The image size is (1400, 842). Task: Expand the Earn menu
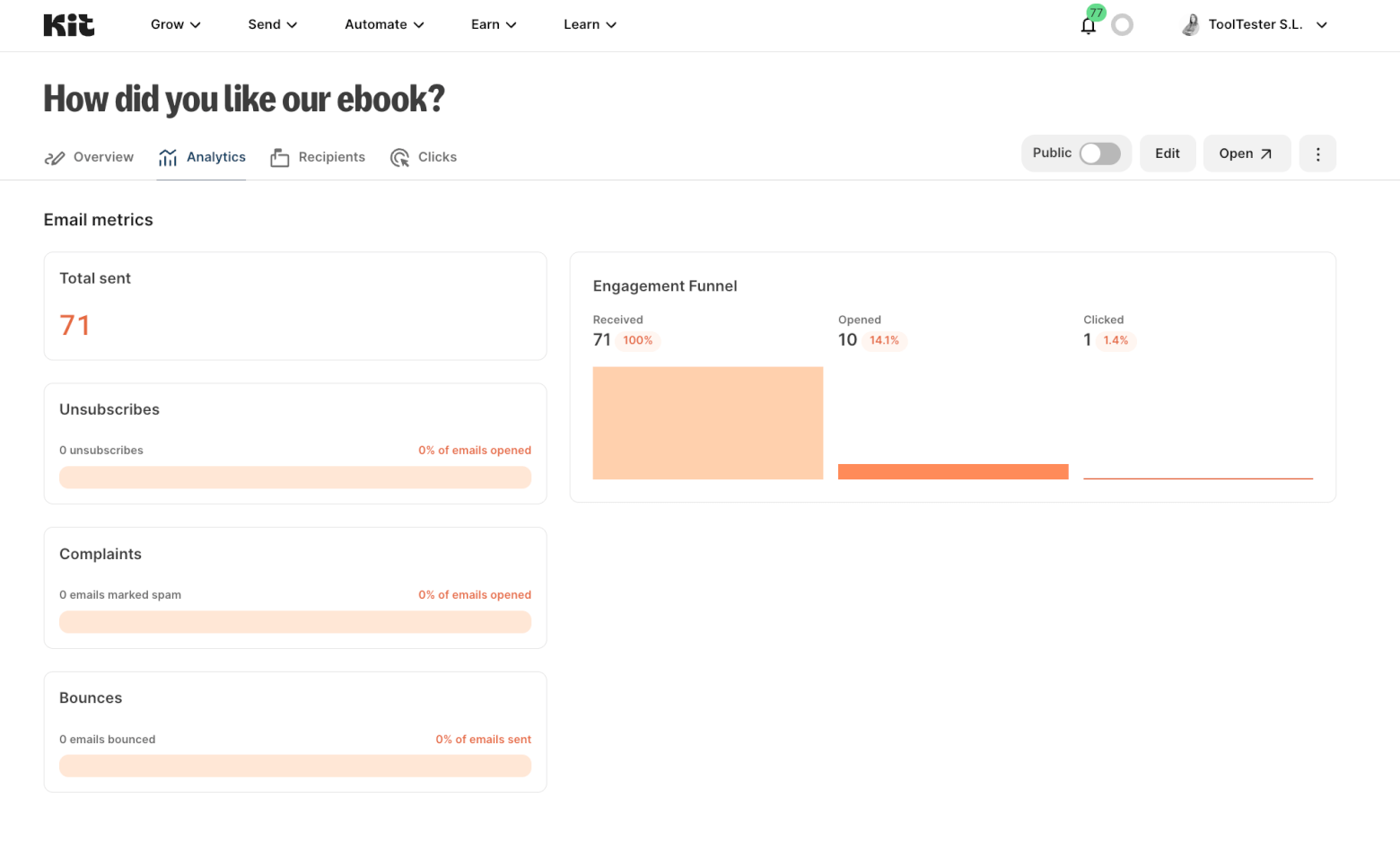494,25
